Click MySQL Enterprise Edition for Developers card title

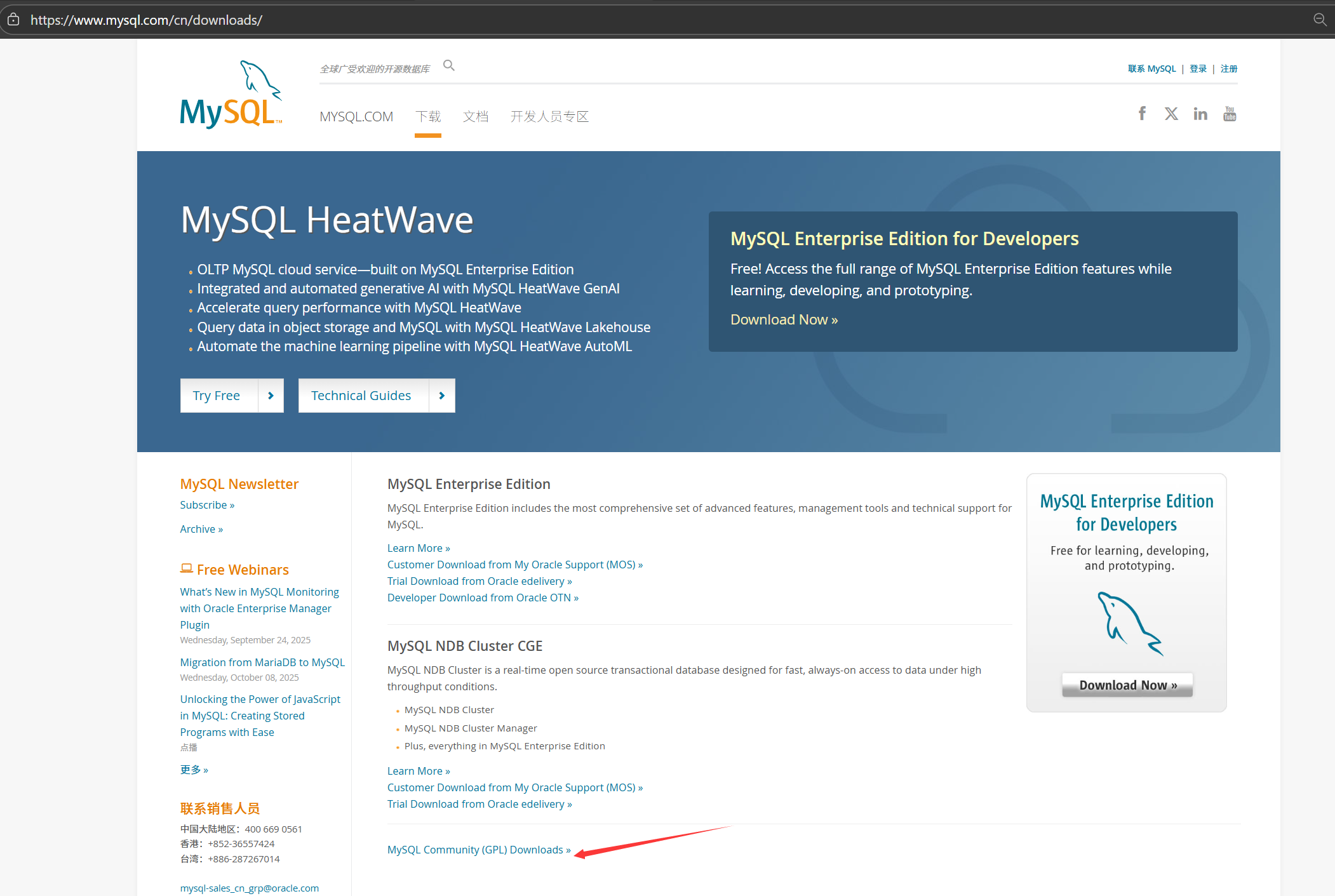click(1127, 512)
